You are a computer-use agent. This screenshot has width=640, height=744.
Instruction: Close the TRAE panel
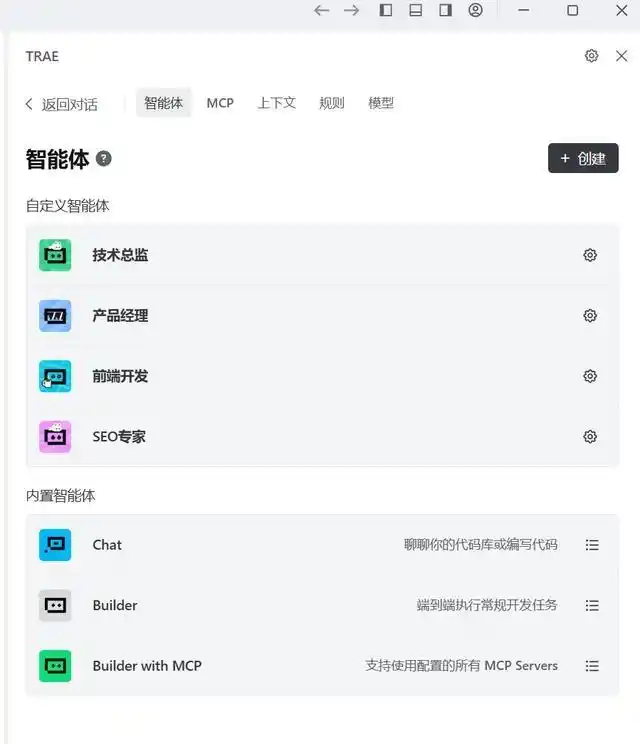coord(621,56)
